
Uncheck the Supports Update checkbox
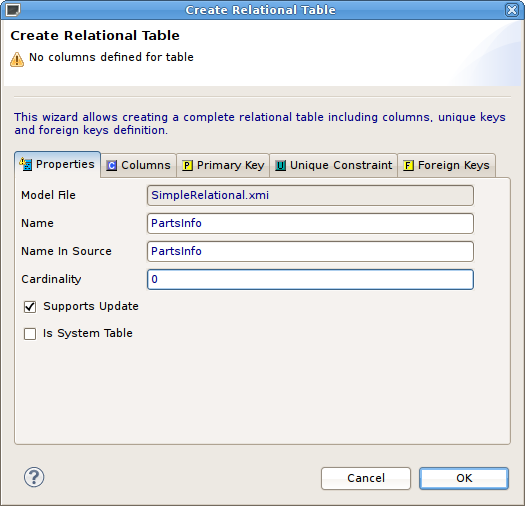pyautogui.click(x=30, y=306)
